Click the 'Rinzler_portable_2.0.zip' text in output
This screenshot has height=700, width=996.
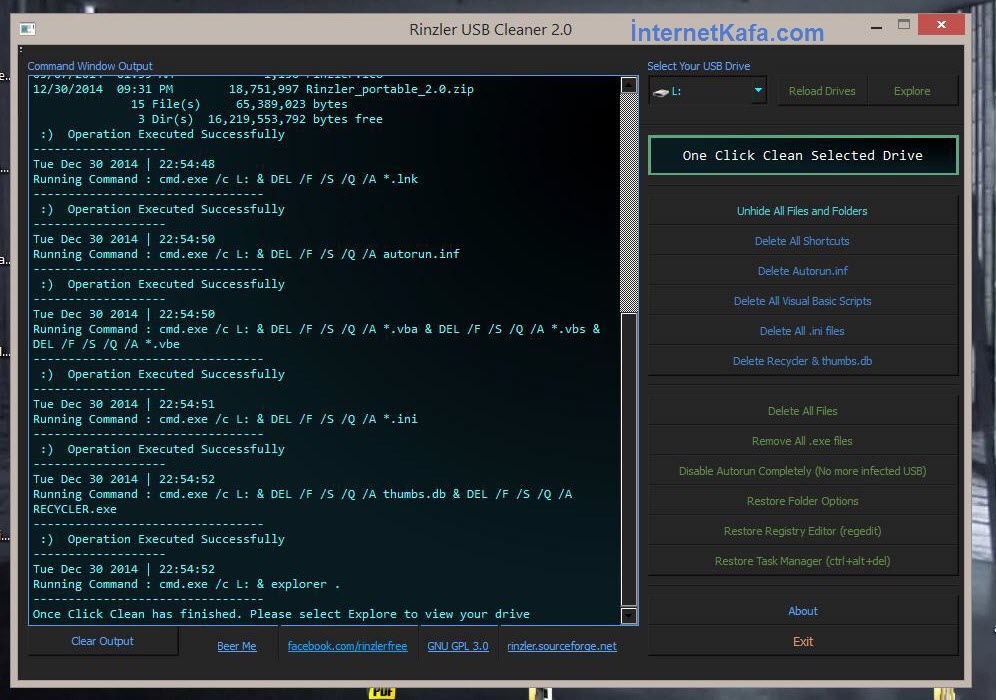tap(389, 89)
